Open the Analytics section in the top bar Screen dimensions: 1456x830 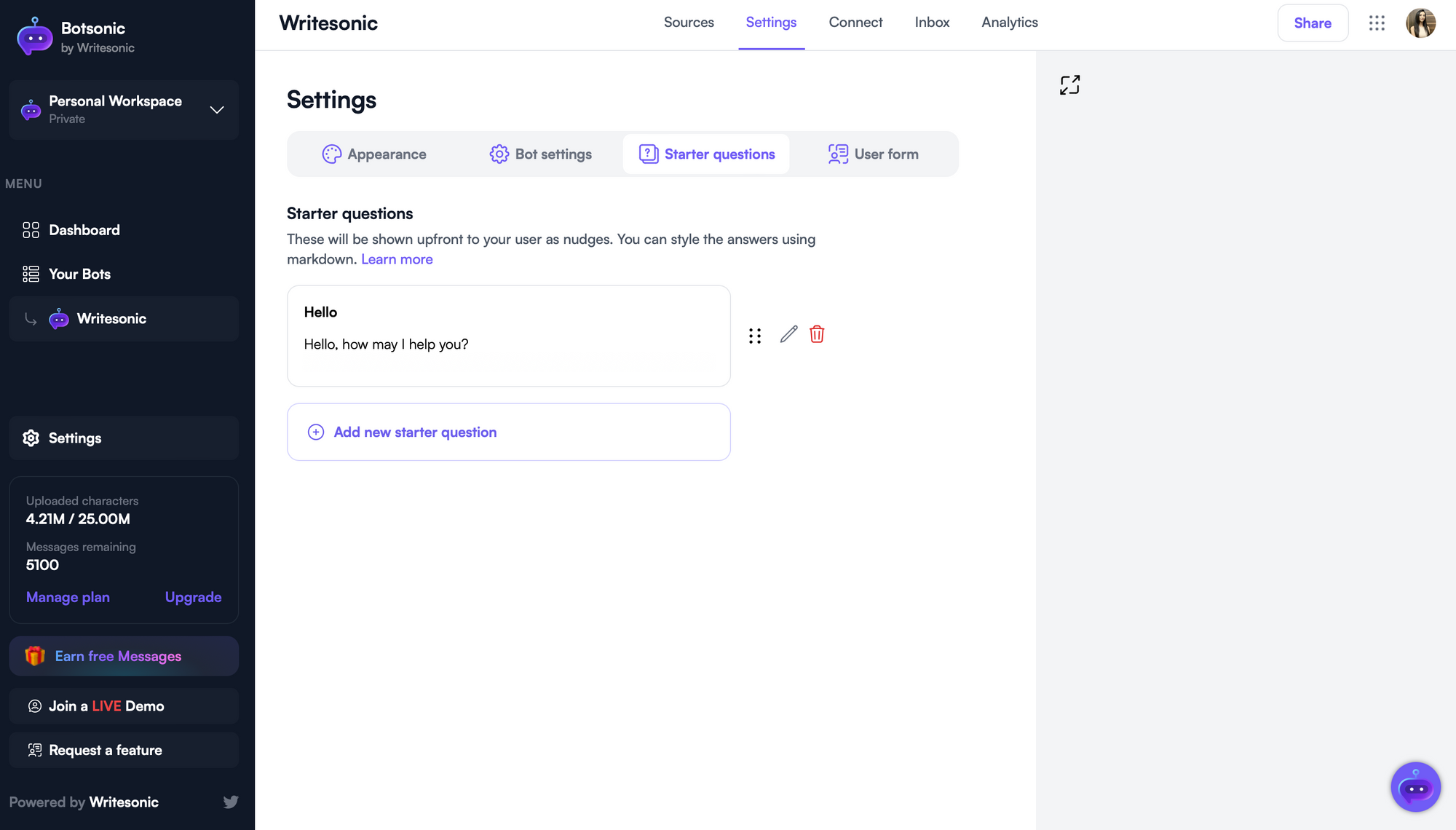click(1009, 23)
